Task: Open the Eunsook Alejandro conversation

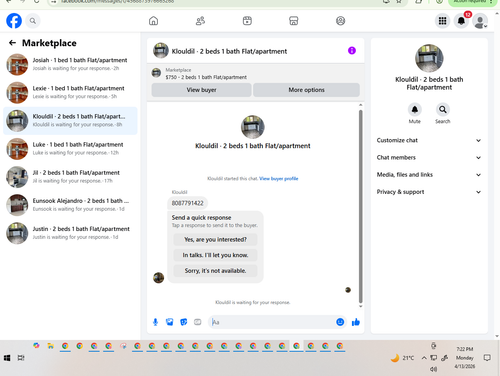Action: pos(70,205)
